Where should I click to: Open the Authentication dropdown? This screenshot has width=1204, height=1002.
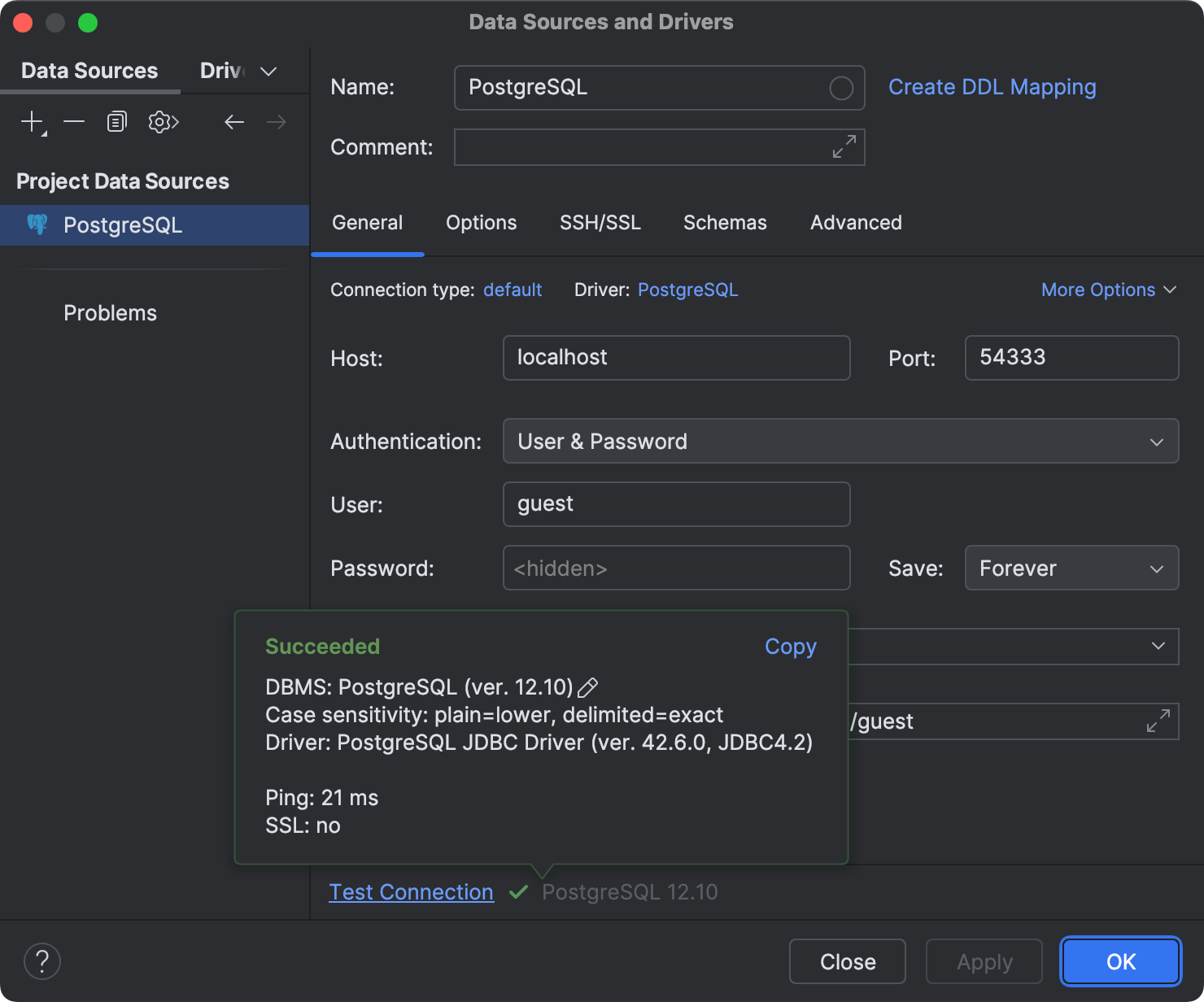[840, 442]
